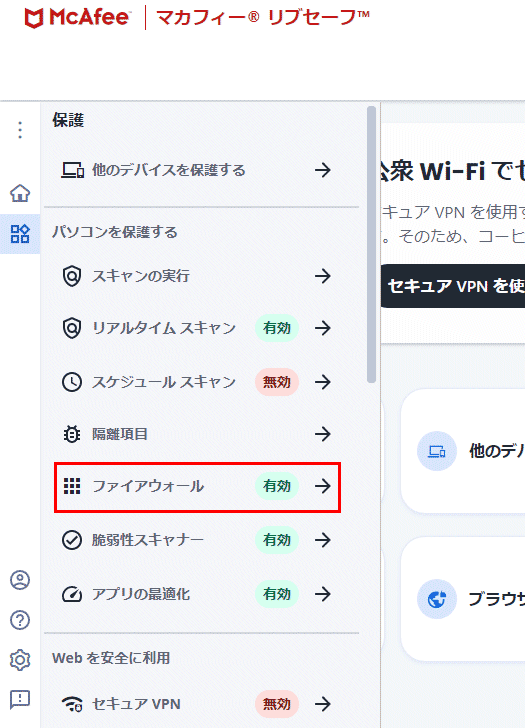Viewport: 525px width, 728px height.
Task: Click the devices icon beside 他のデバイスを保護する
Action: [x=72, y=170]
